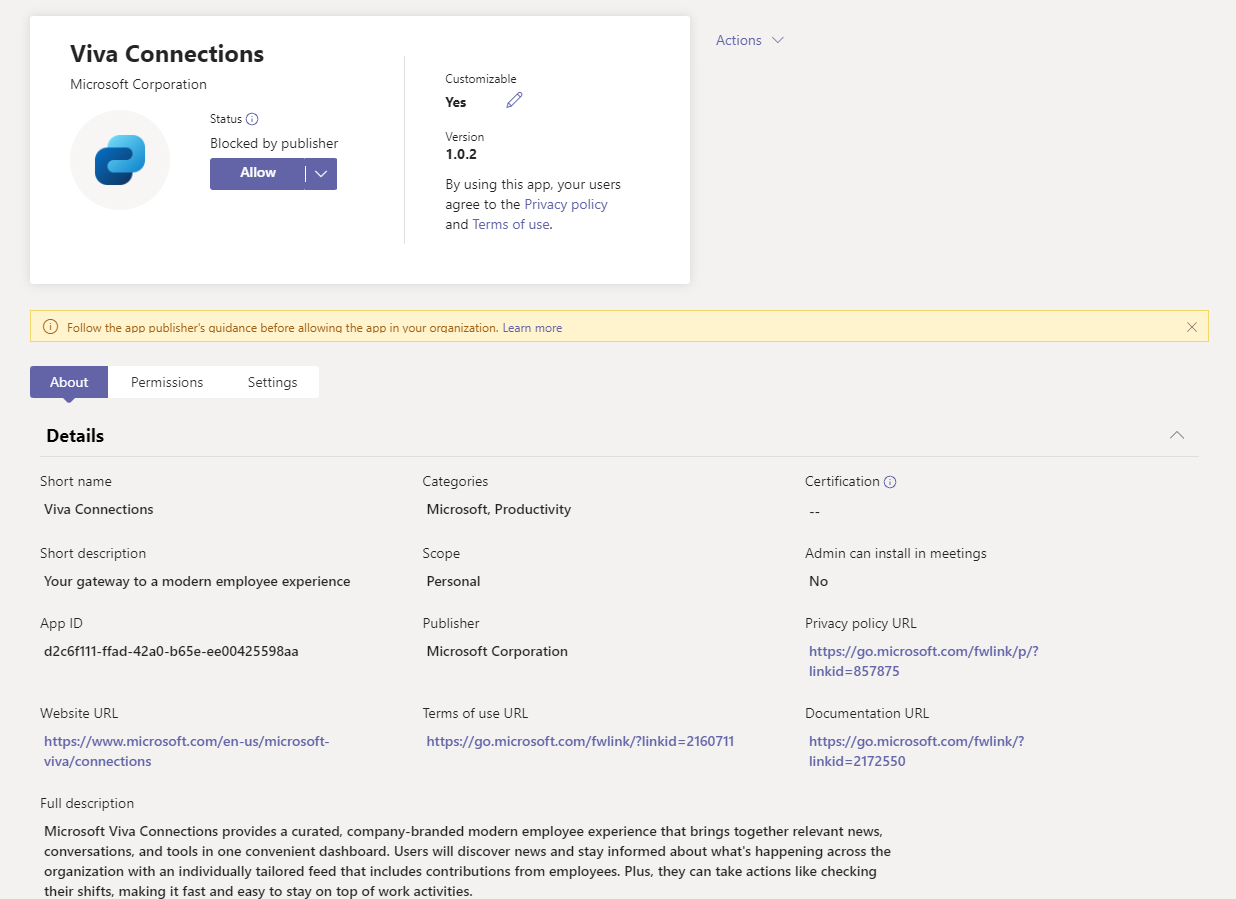Viewport: 1236px width, 899px height.
Task: Expand the Allow button's dropdown arrow
Action: coord(320,173)
